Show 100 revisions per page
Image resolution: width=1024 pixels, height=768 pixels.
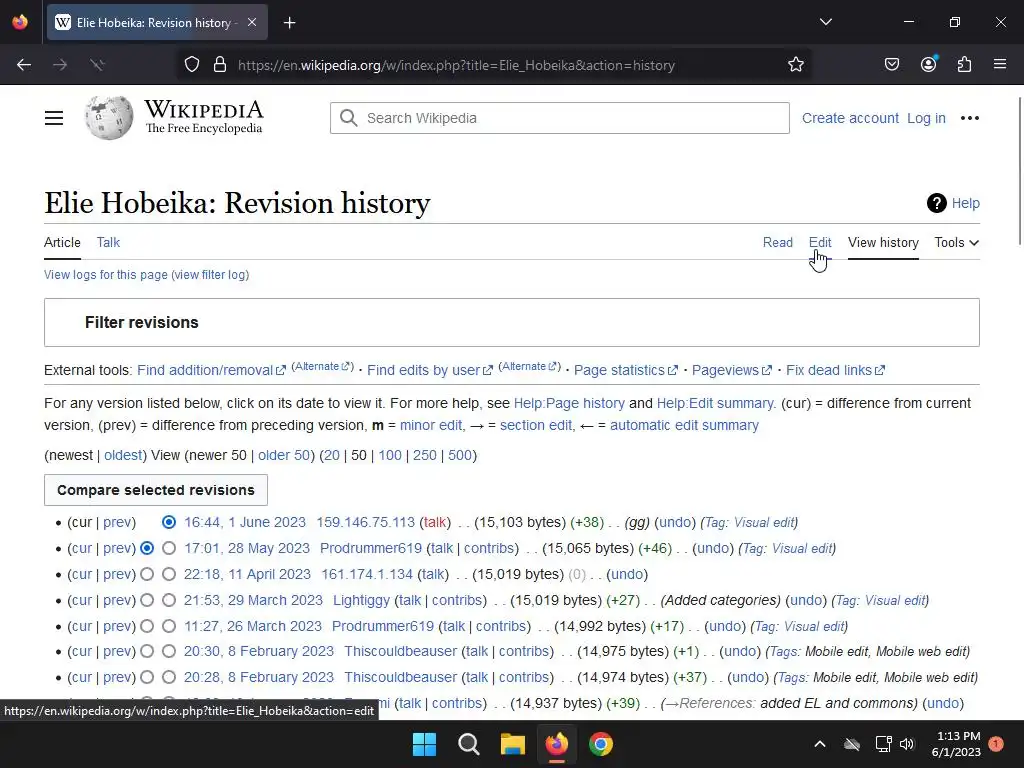click(x=390, y=455)
